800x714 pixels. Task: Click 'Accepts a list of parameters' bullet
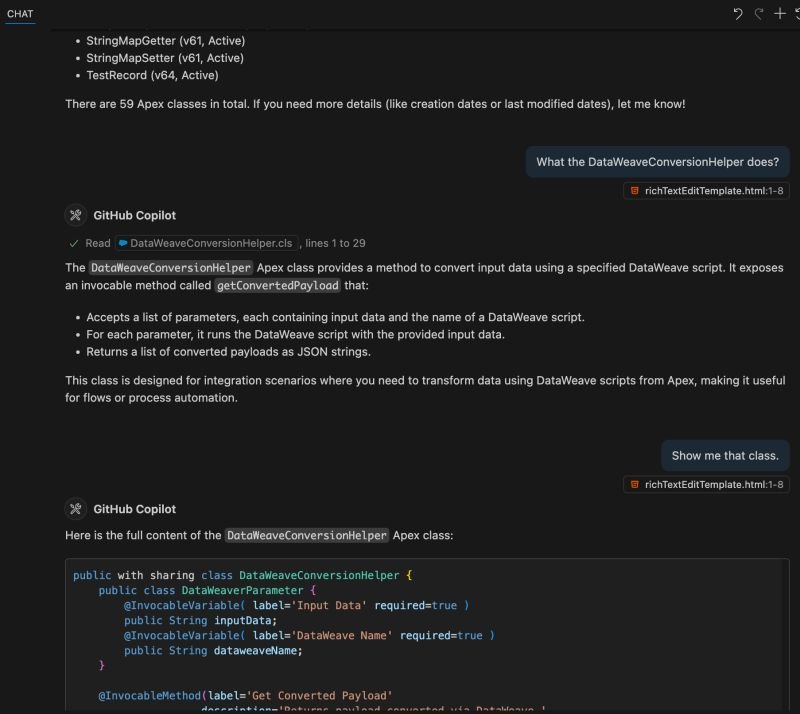click(335, 317)
